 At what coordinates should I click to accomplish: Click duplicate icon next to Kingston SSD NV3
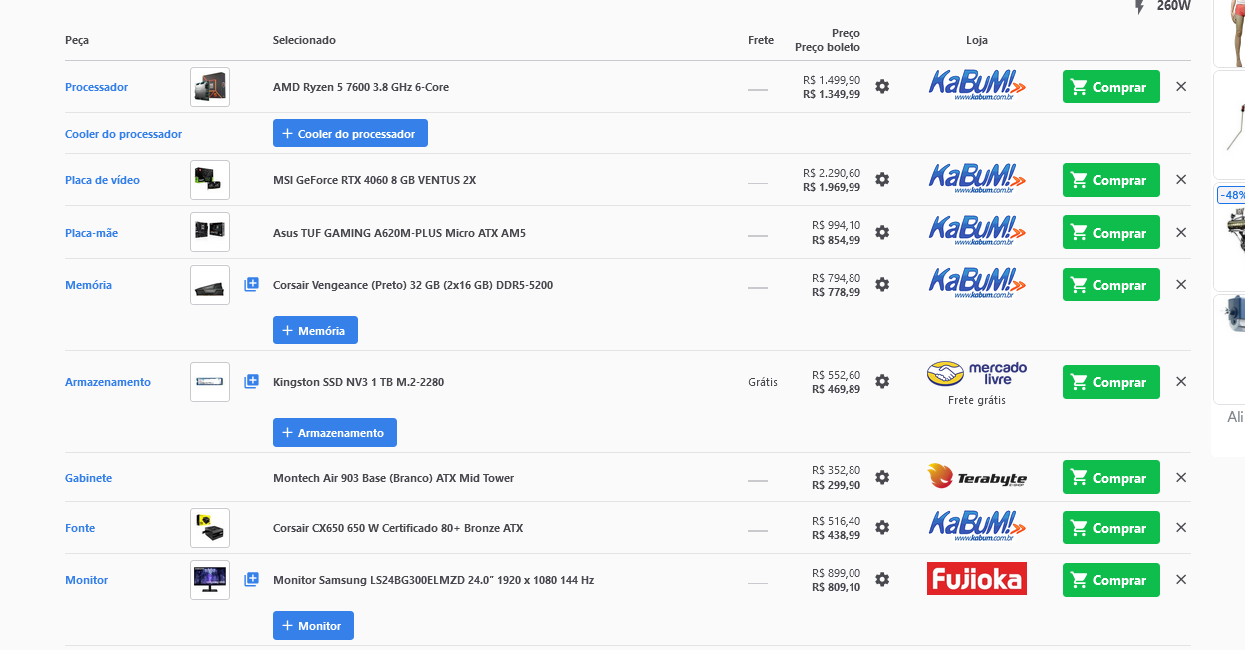(x=251, y=382)
